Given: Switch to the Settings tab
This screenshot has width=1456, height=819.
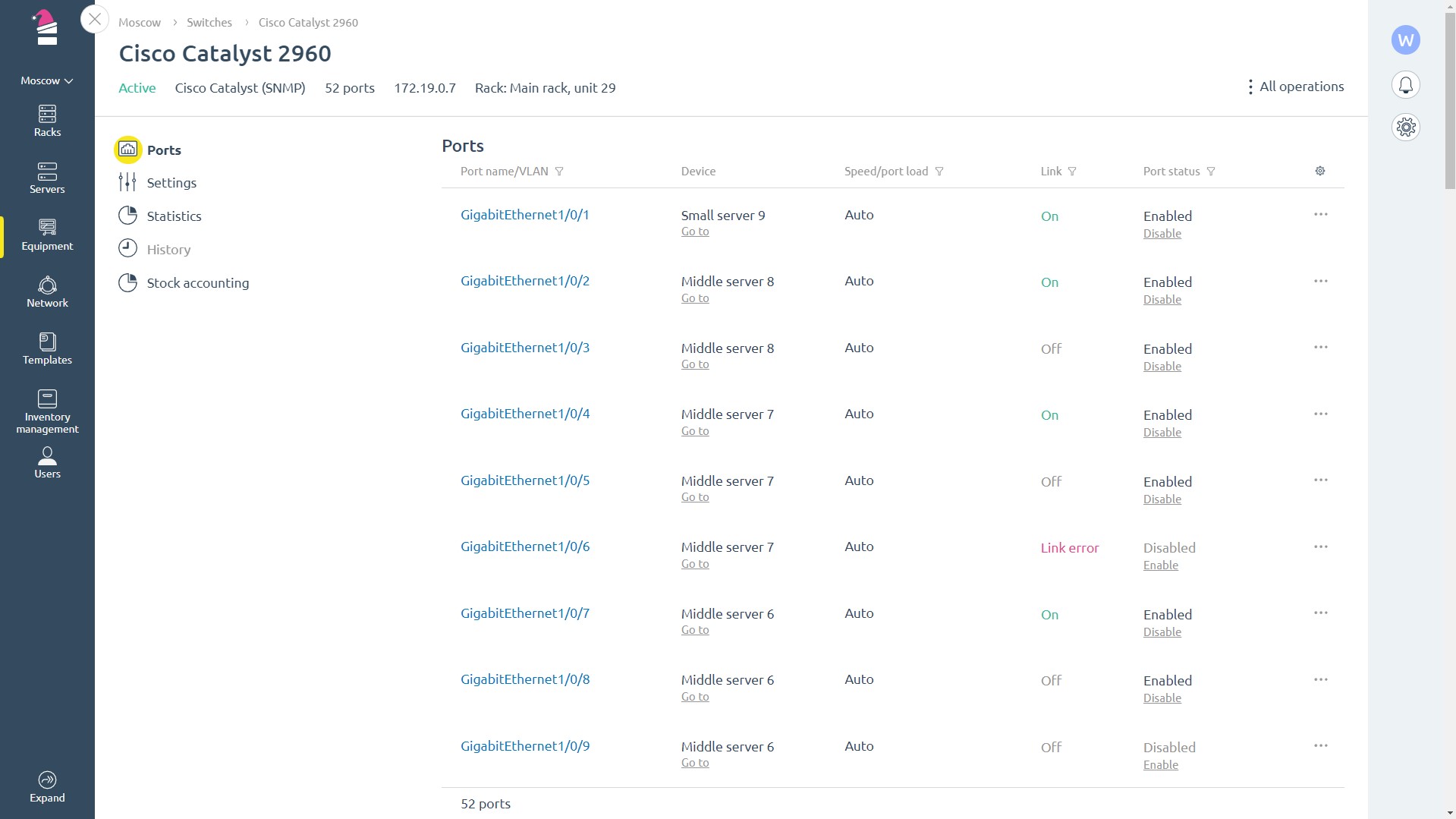Looking at the screenshot, I should tap(157, 183).
